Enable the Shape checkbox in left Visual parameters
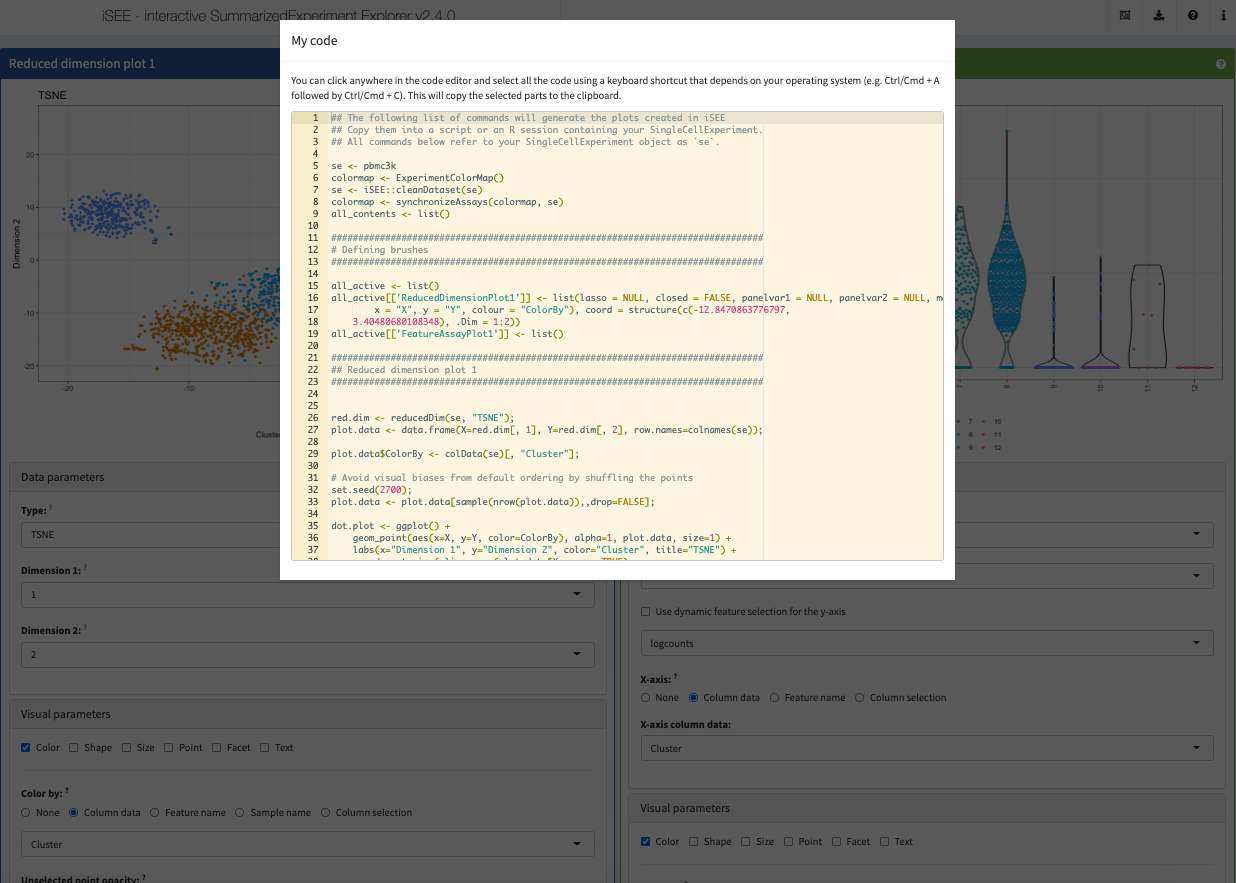1236x883 pixels. click(79, 747)
